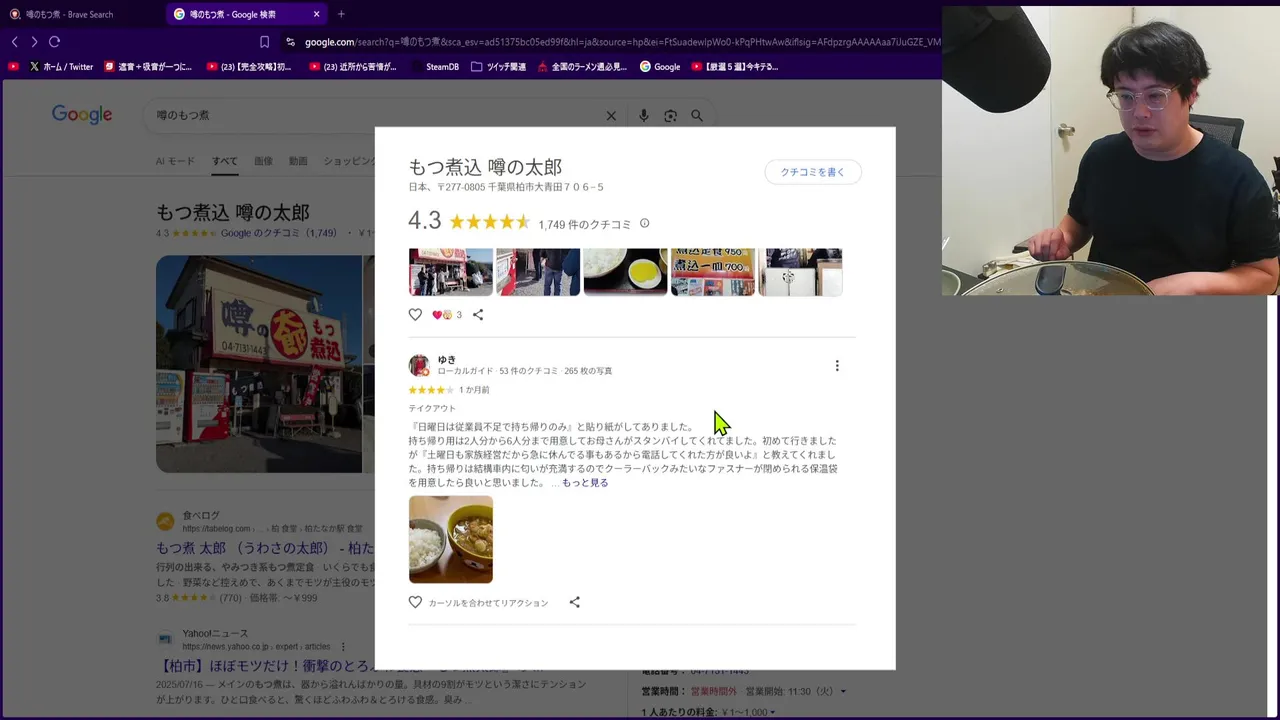Share using icon next to reaction count

click(x=478, y=314)
